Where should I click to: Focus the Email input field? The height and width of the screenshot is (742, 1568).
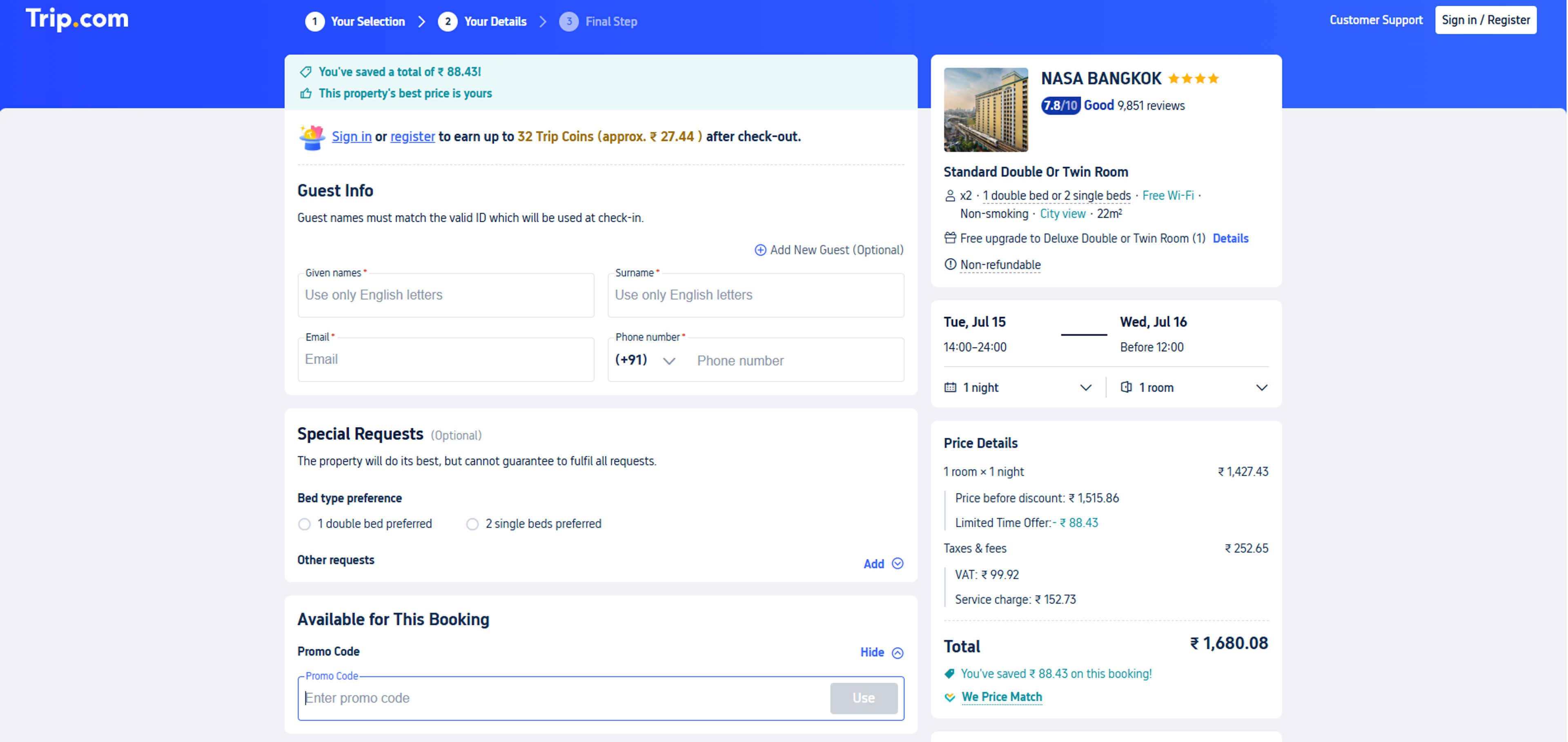[445, 360]
